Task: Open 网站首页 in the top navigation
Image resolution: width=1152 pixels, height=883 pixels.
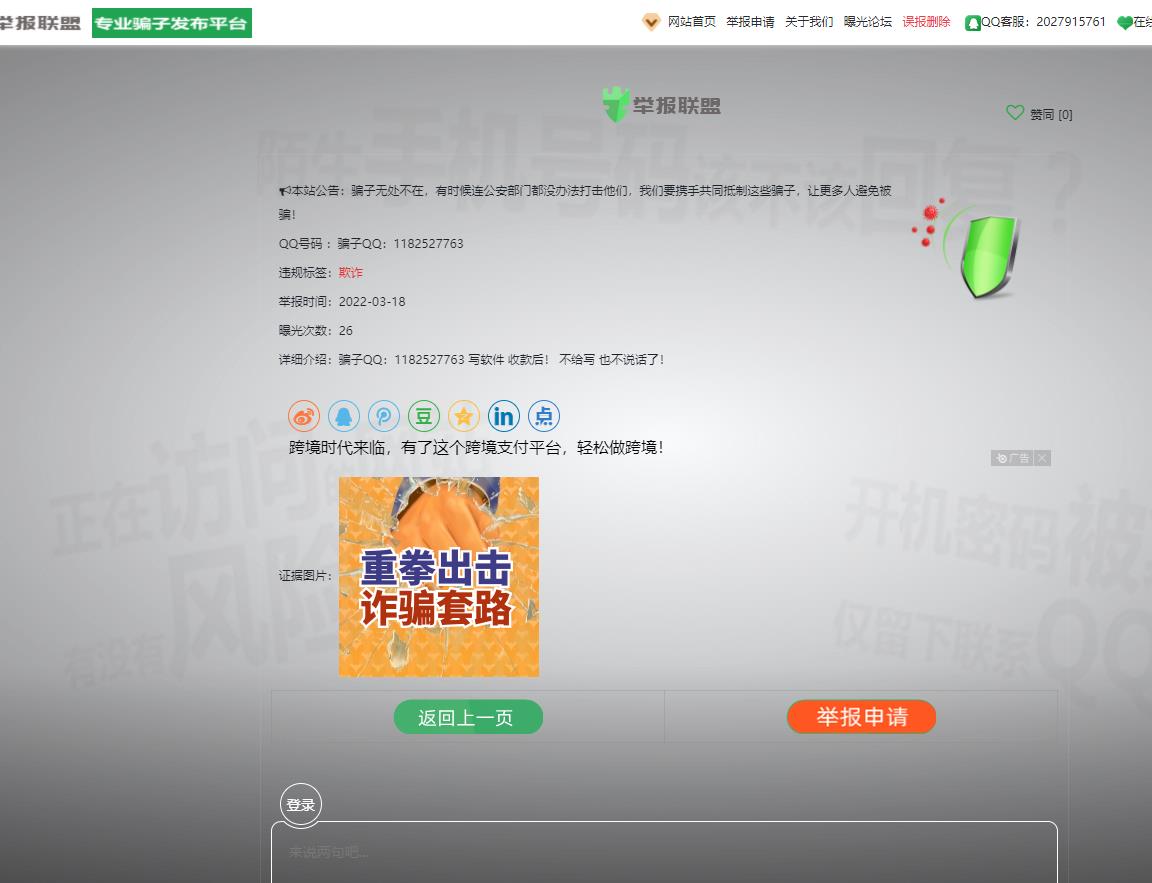Action: 691,22
